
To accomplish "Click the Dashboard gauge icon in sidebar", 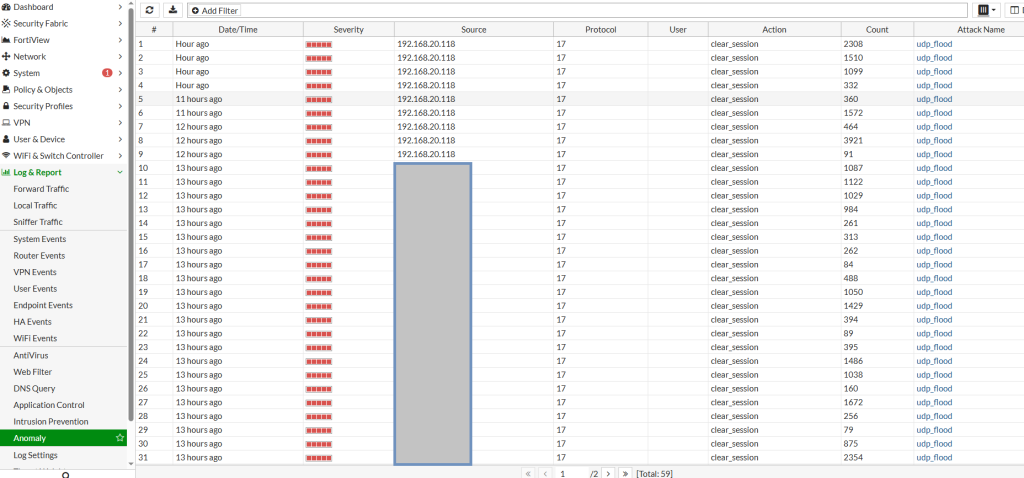I will [x=7, y=7].
